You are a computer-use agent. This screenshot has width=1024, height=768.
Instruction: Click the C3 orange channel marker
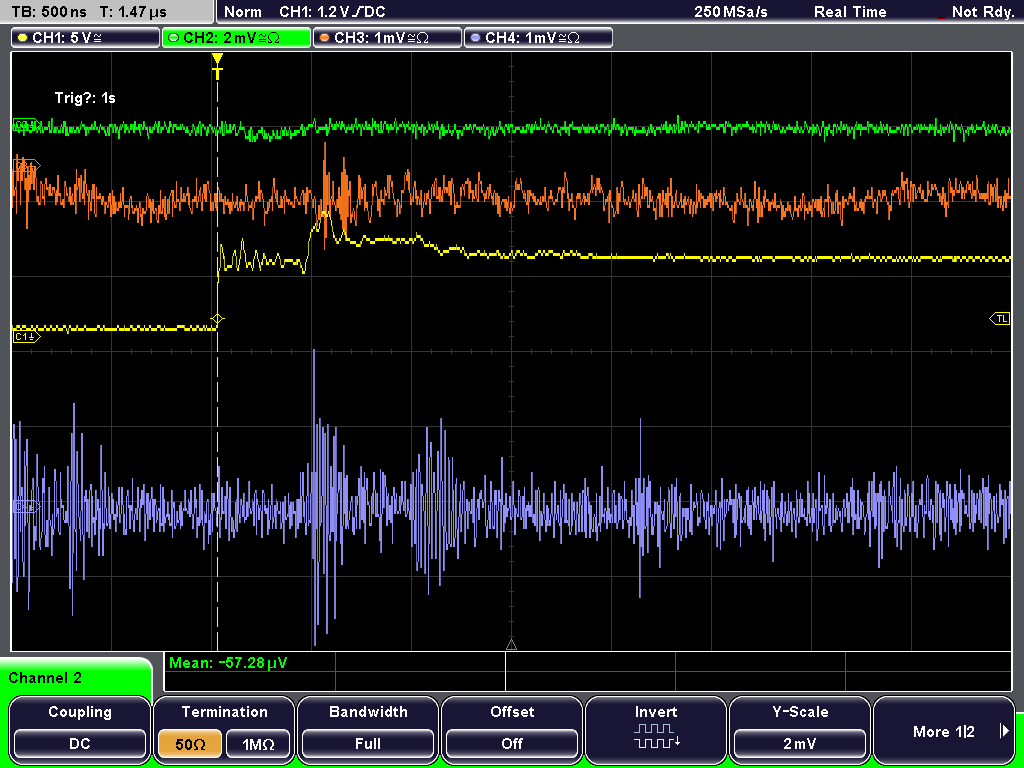pos(26,166)
